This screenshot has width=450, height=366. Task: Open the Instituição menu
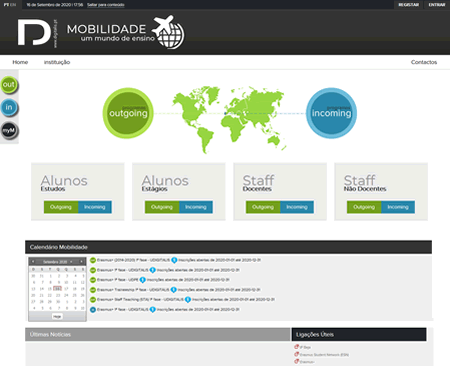[x=57, y=62]
